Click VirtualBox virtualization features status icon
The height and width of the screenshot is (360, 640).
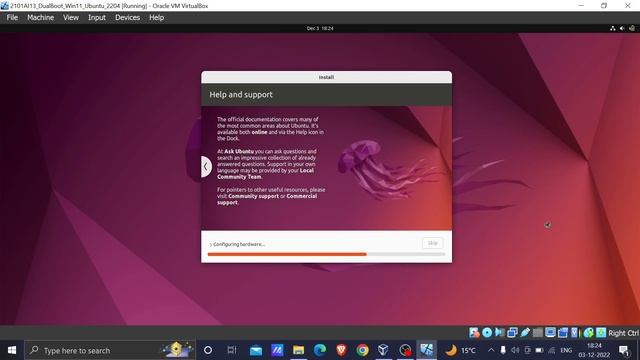pyautogui.click(x=575, y=333)
